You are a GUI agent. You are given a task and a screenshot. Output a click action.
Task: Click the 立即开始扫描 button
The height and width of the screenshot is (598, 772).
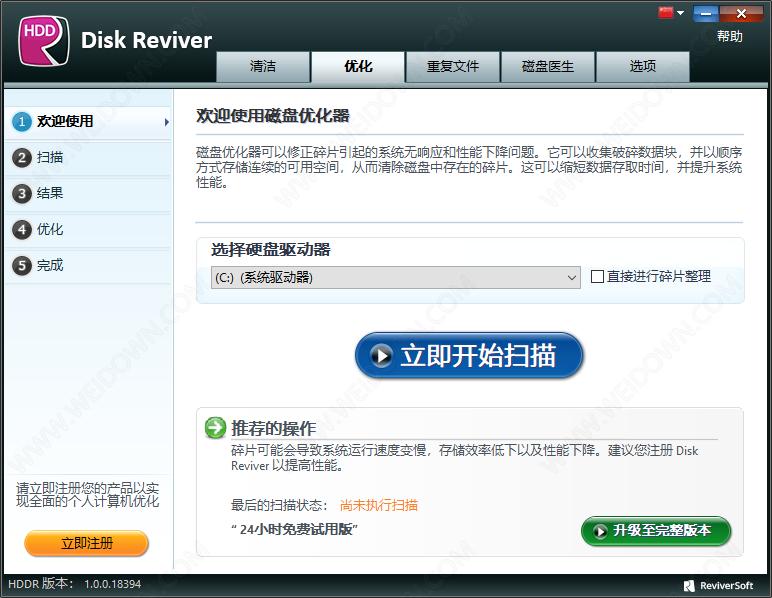[x=469, y=355]
